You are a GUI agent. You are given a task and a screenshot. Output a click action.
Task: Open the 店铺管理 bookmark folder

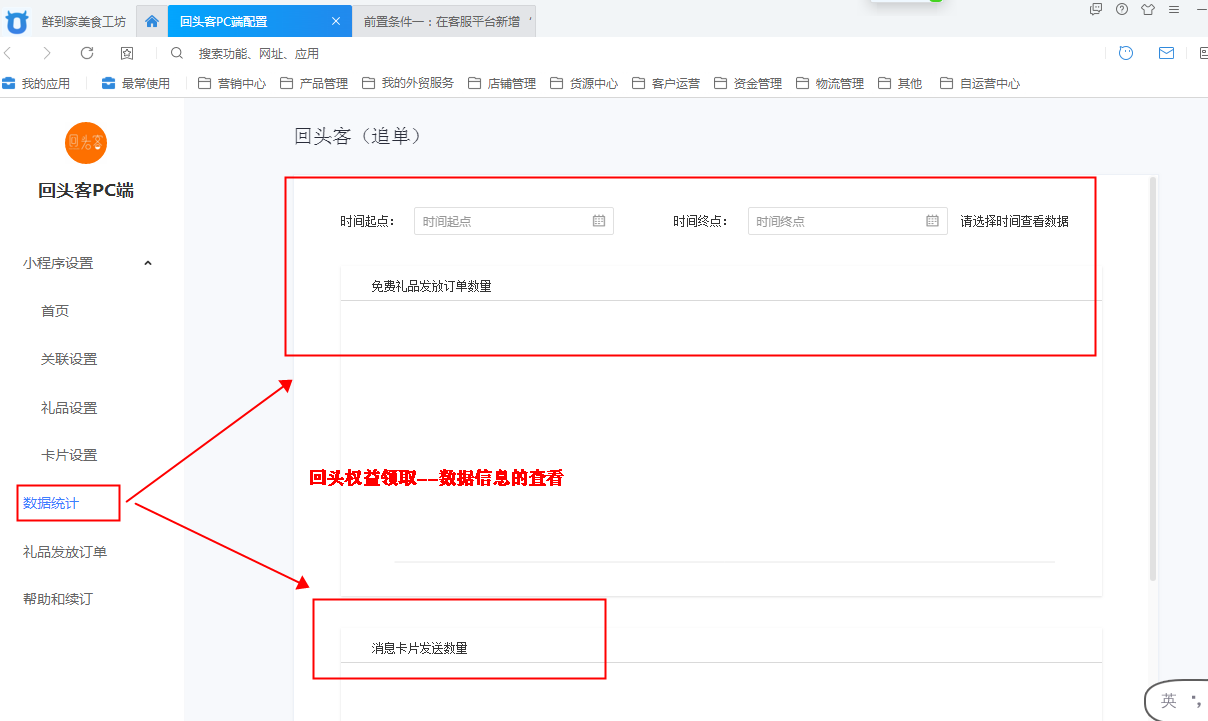[502, 84]
